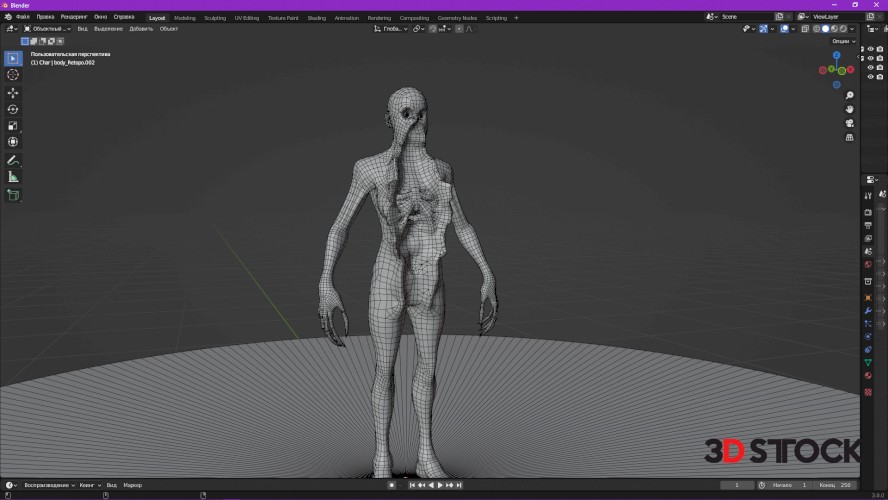The image size is (888, 500).
Task: Open the editor type dropdown in viewport
Action: coord(12,29)
